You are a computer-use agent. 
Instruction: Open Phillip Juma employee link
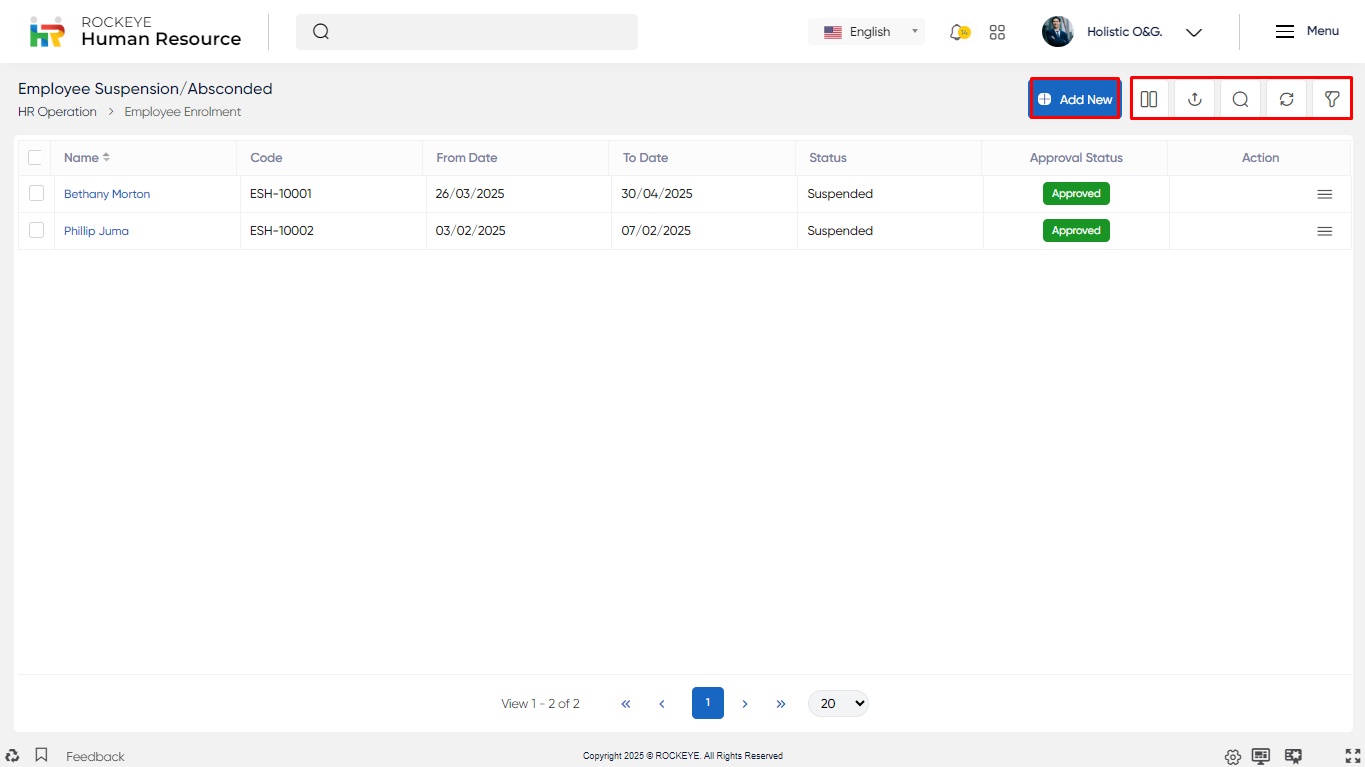[x=96, y=231]
